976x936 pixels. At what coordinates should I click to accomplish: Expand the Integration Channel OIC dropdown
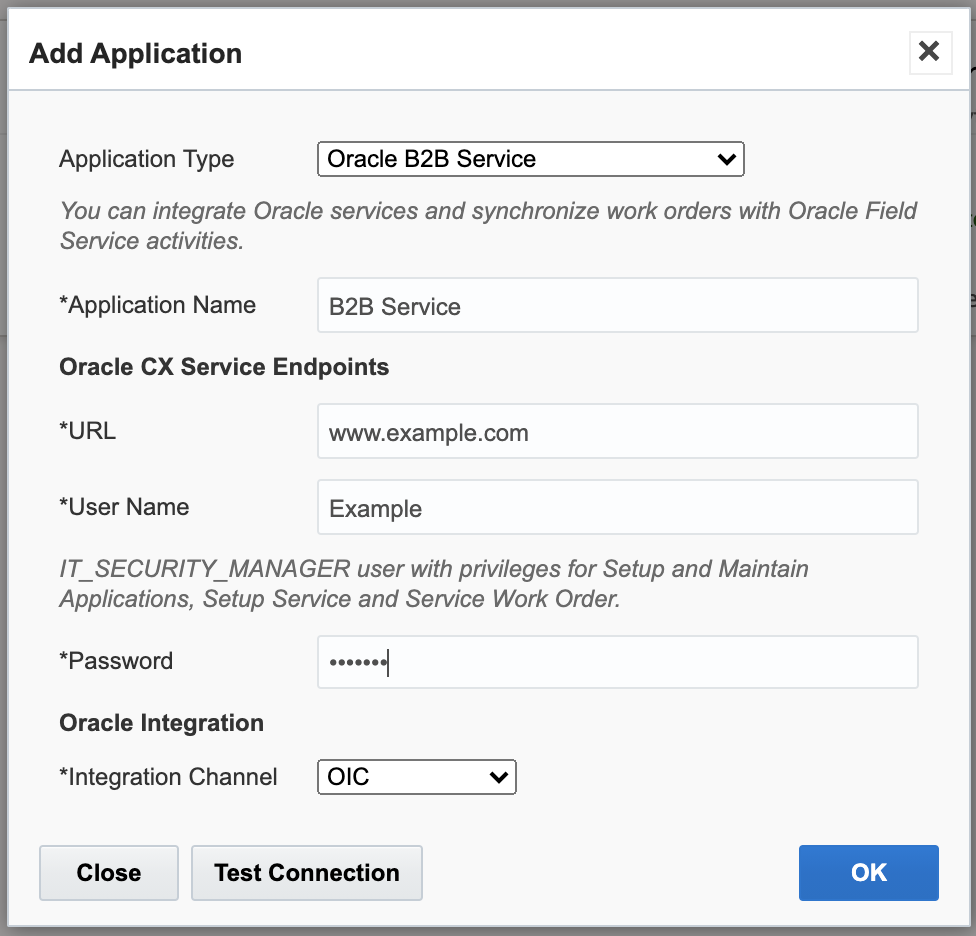pos(416,777)
